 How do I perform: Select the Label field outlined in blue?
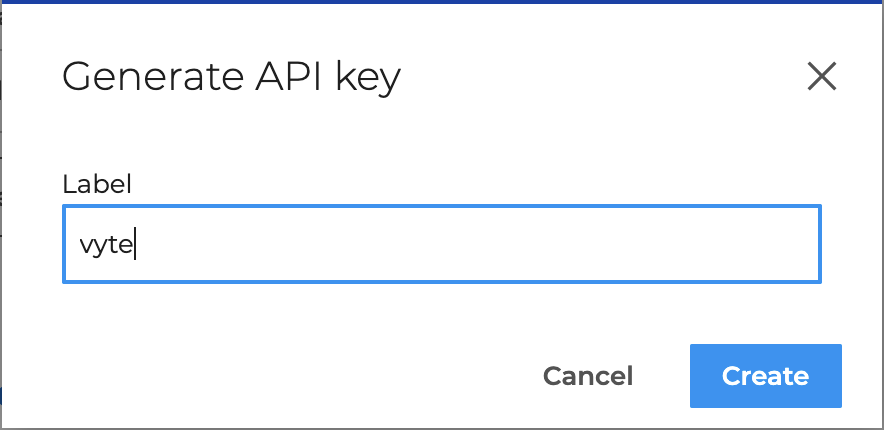[441, 245]
